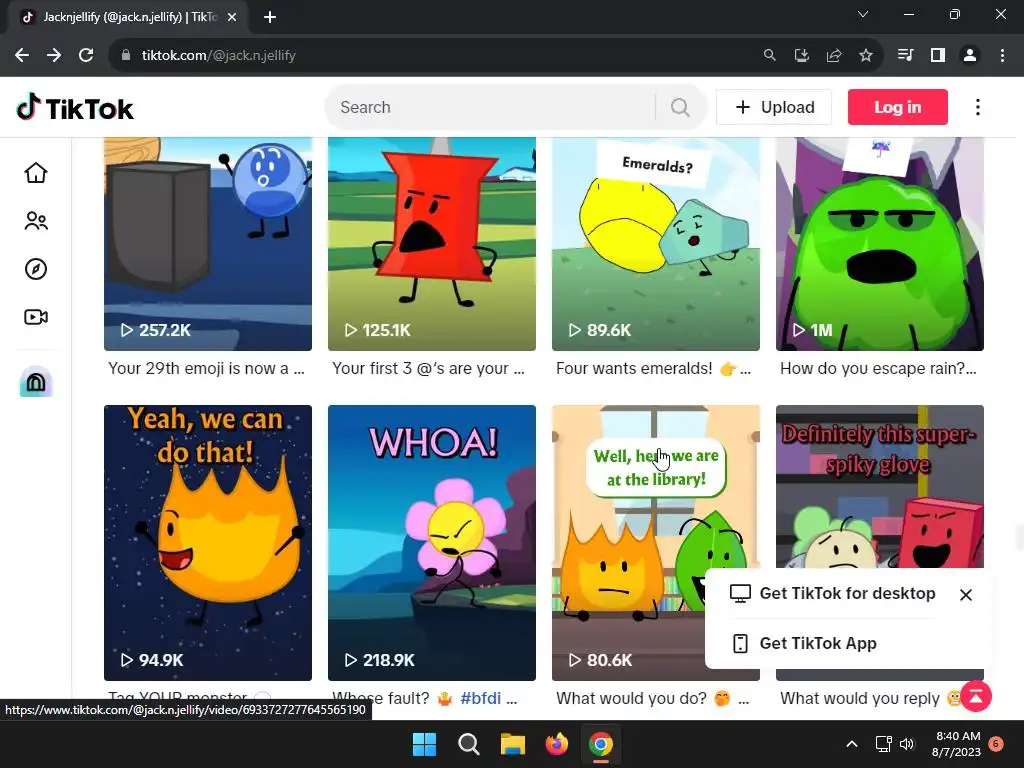The image size is (1024, 768).
Task: Click the Chrome zoom magnifier icon in the address bar
Action: click(x=769, y=56)
